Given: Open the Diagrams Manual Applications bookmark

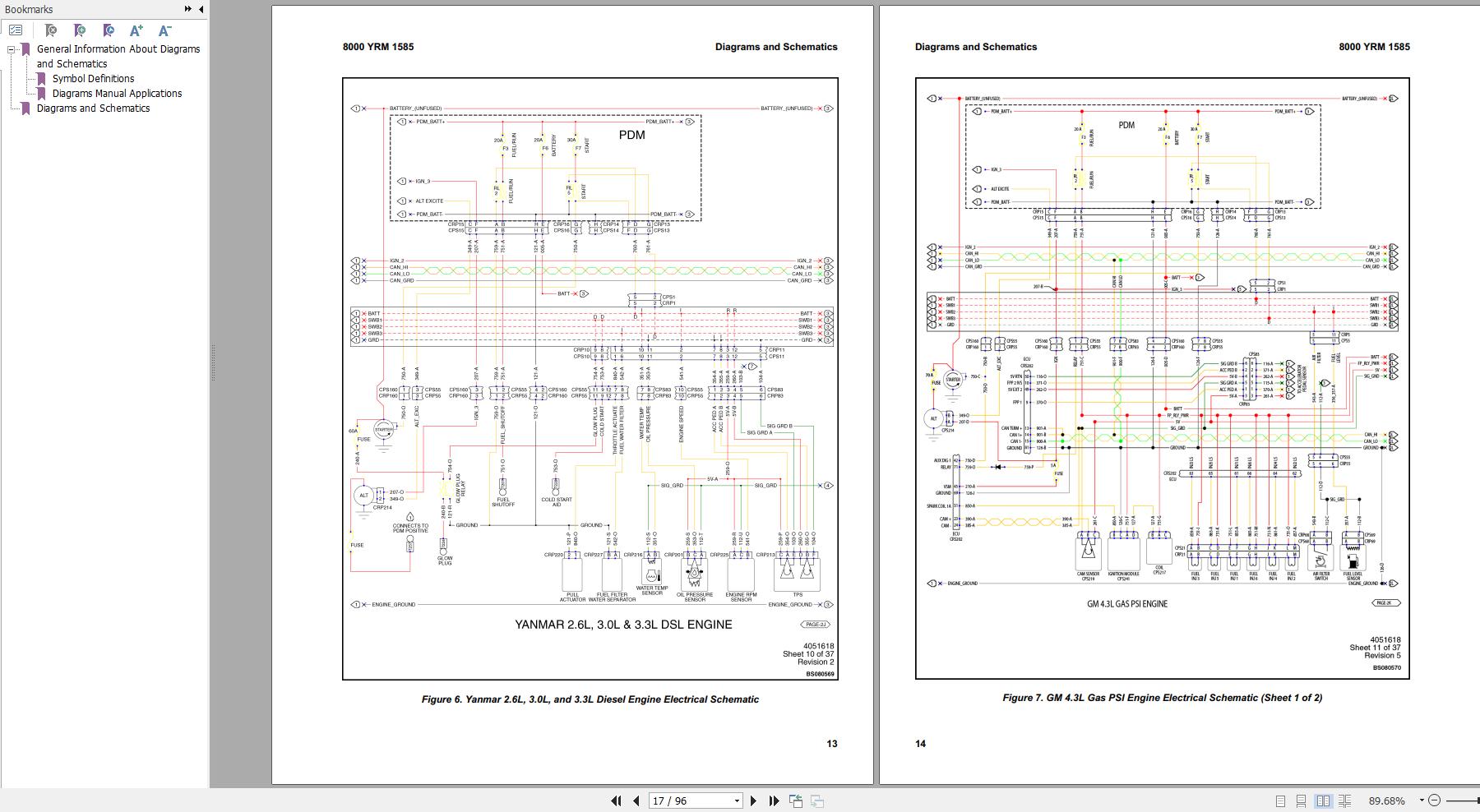Looking at the screenshot, I should click(x=117, y=94).
